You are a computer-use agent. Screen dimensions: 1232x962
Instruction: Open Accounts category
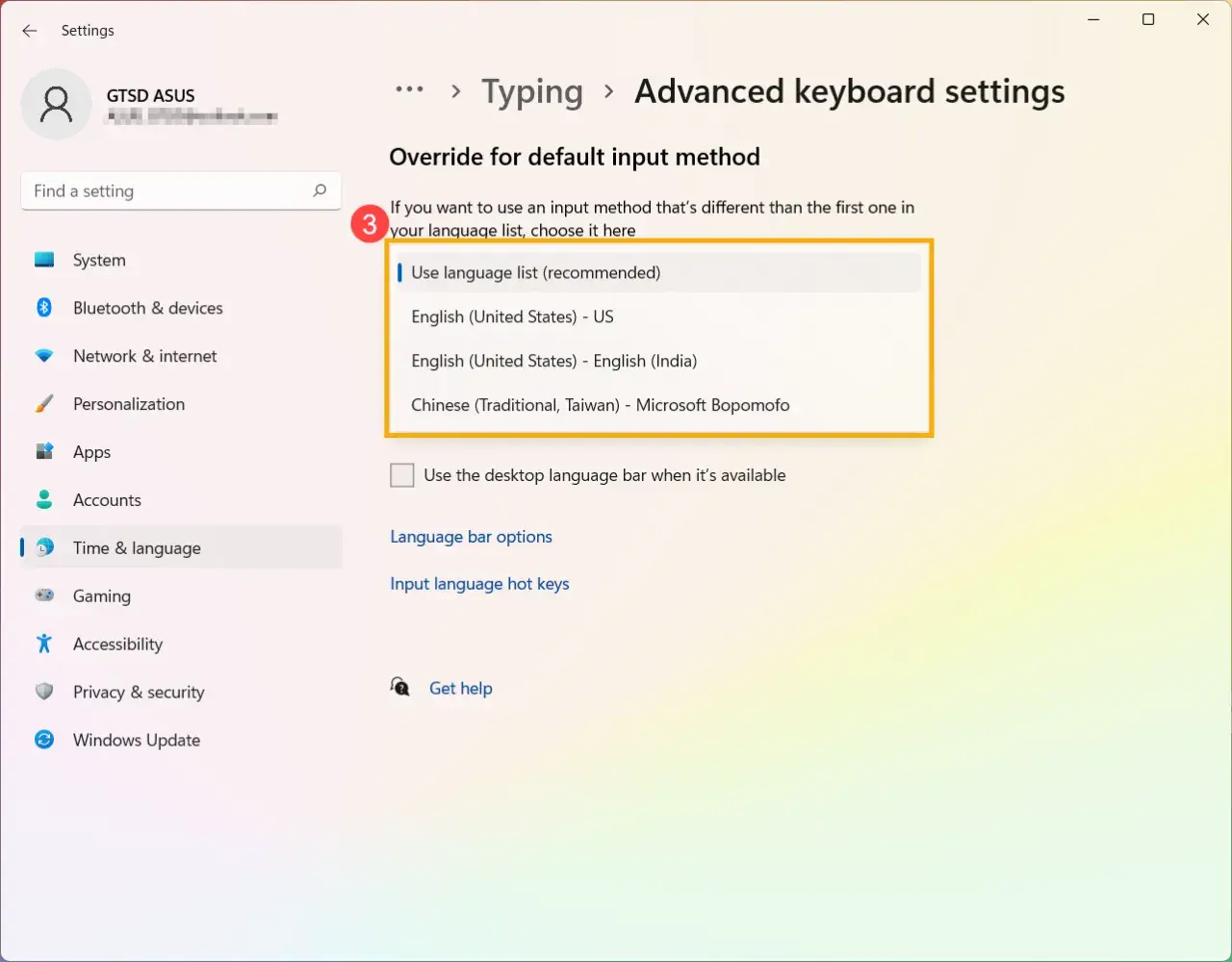[x=107, y=500]
